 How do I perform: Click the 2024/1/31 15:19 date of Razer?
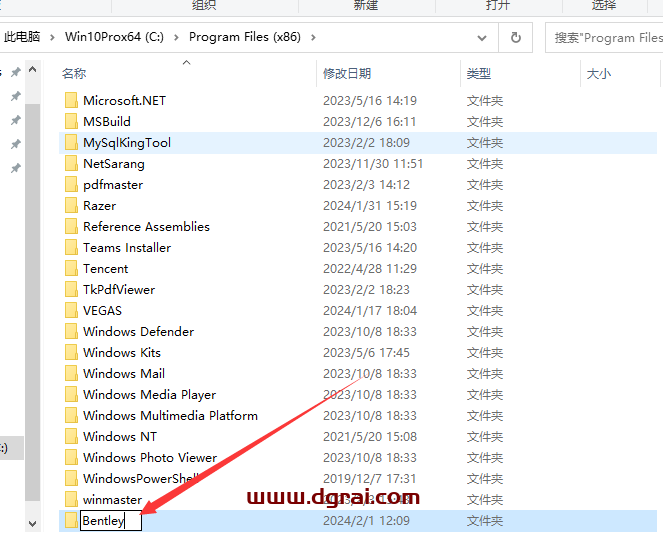pyautogui.click(x=370, y=205)
